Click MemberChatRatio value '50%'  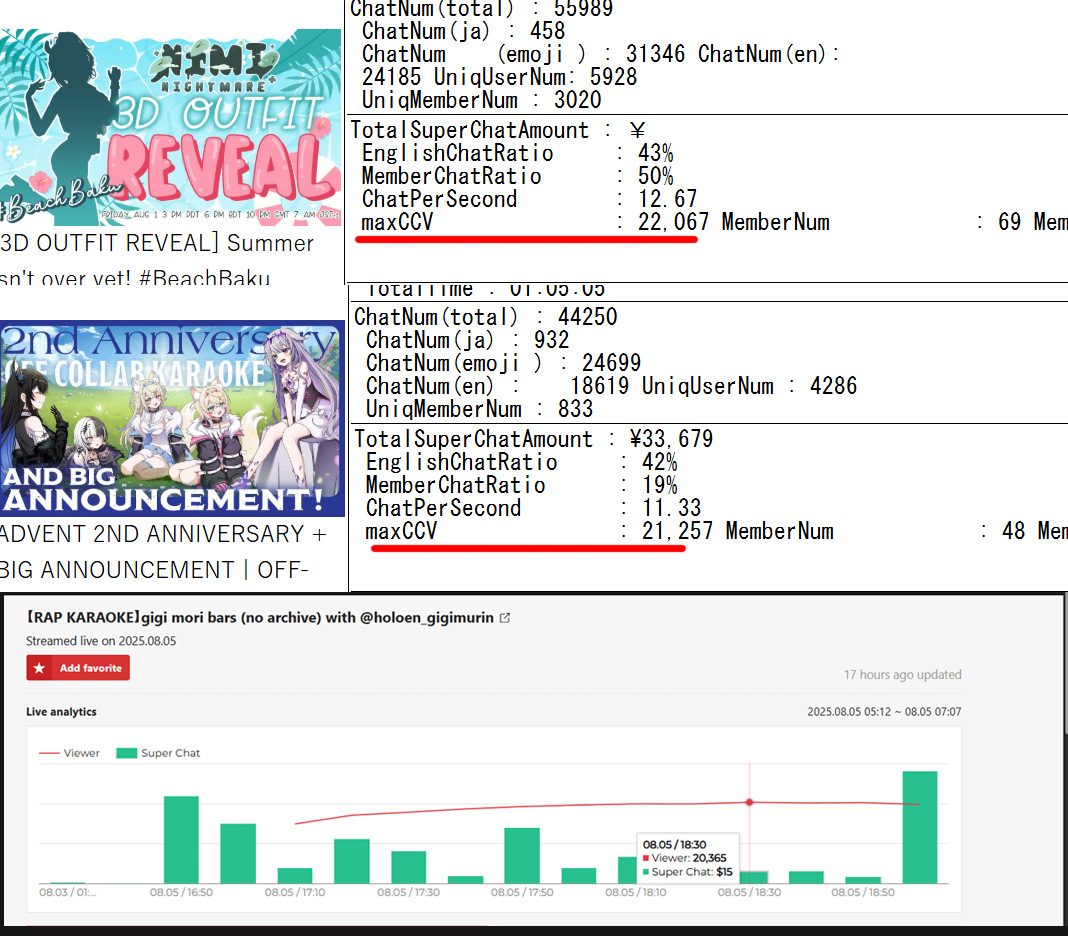tap(655, 176)
